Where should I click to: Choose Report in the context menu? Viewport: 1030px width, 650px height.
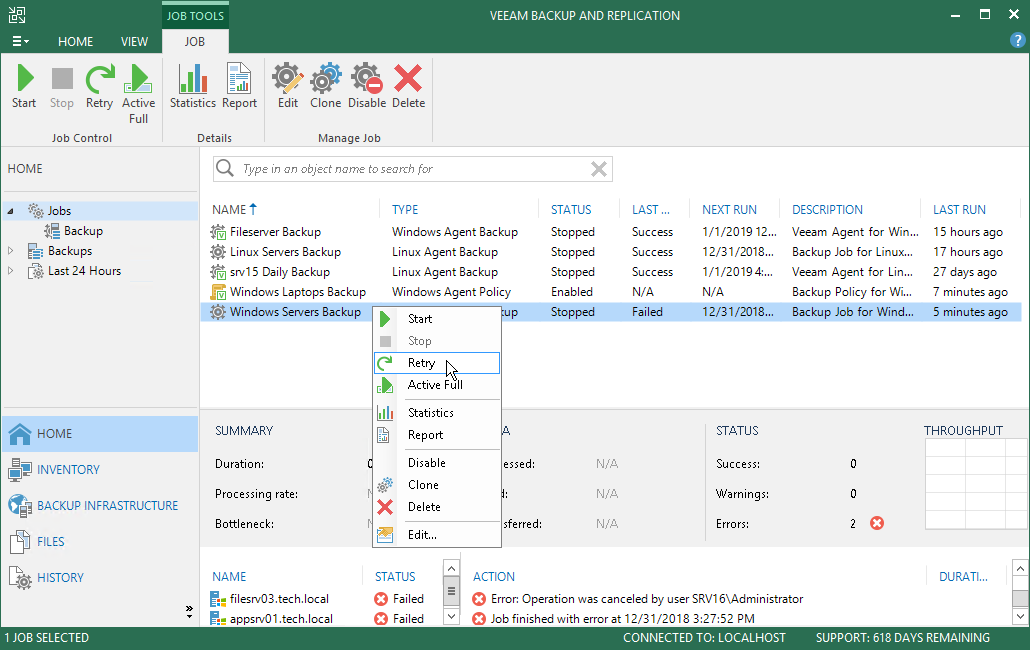coord(437,435)
